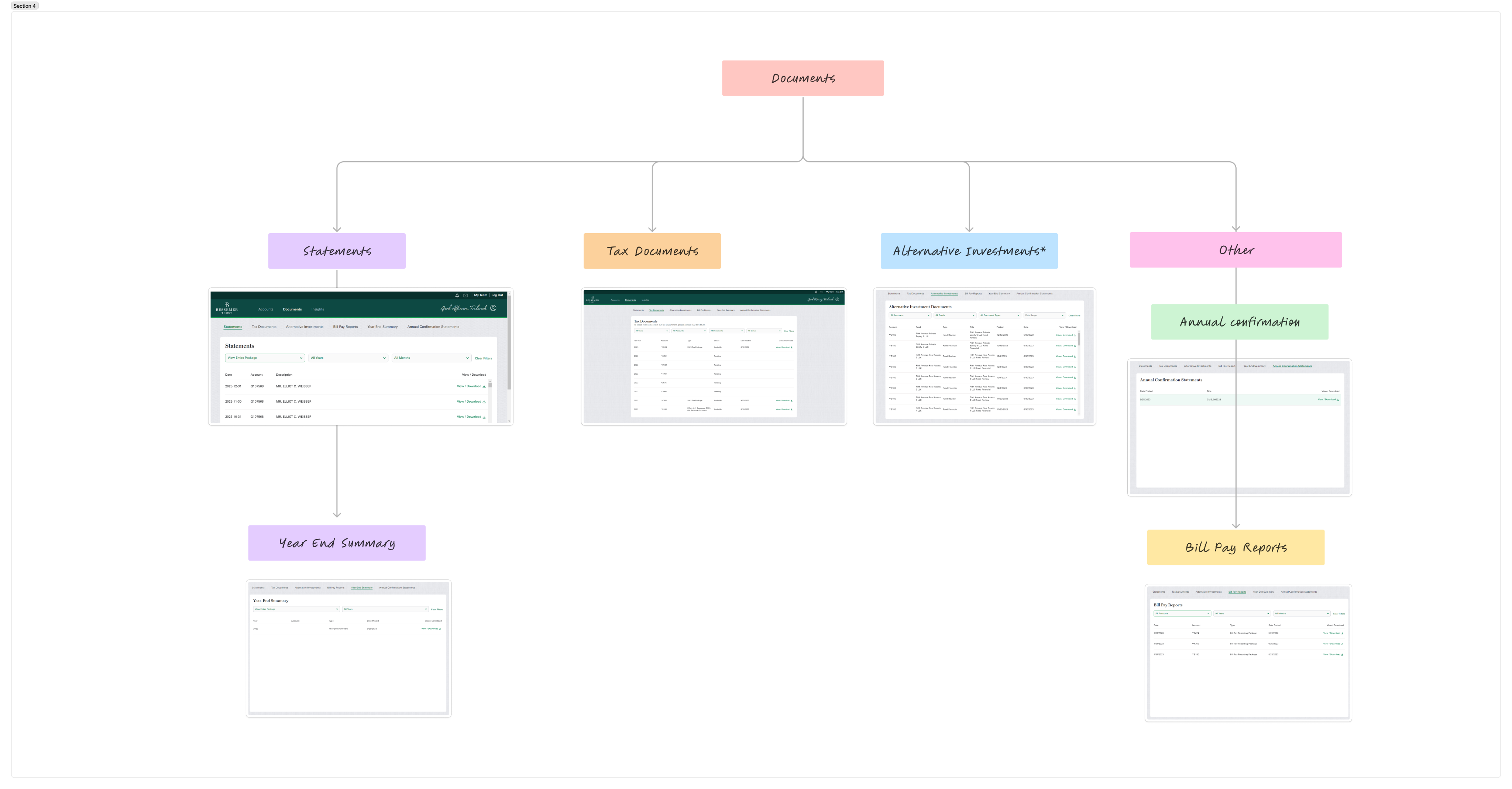Click Clear Filters in Alternative Investment Documents
The image size is (1512, 789).
pos(1074,316)
